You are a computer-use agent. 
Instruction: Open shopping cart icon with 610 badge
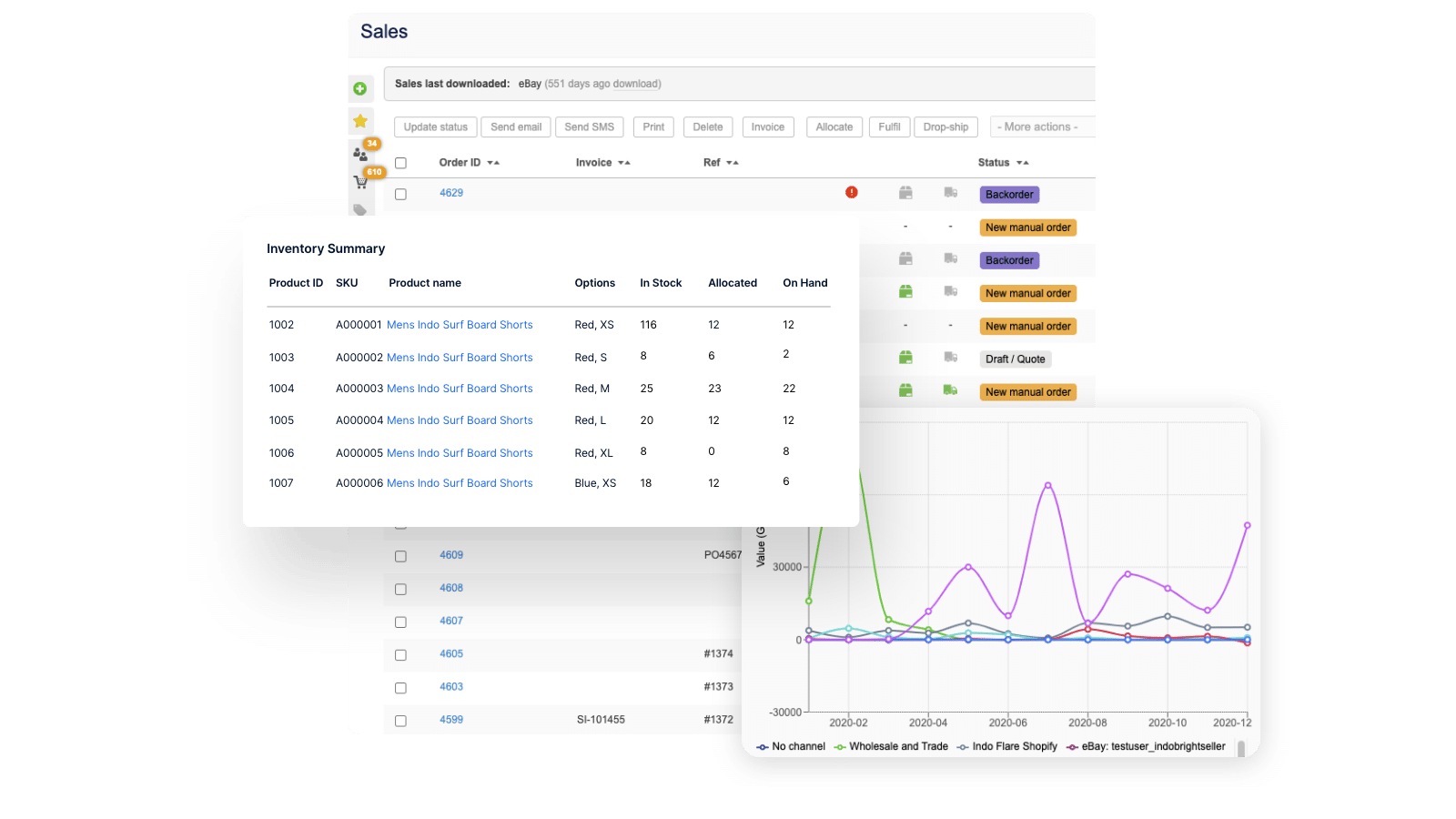pyautogui.click(x=360, y=182)
